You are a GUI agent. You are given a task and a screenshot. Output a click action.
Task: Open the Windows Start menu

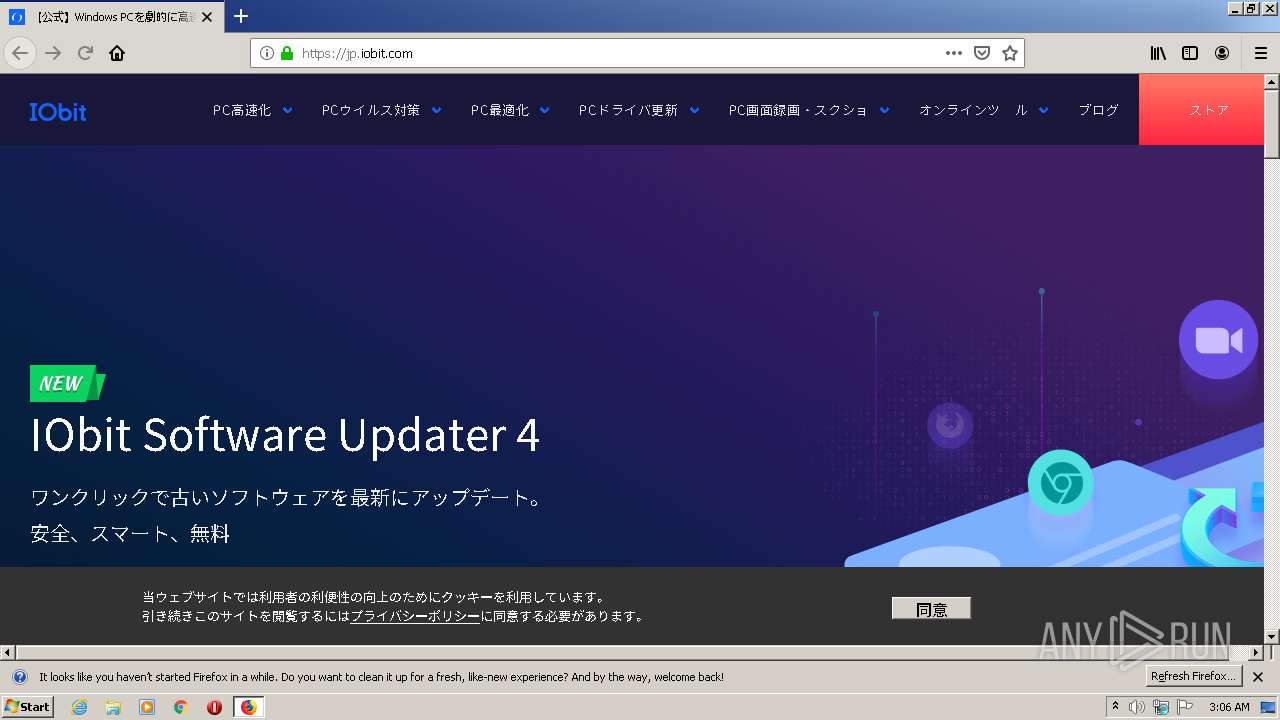tap(27, 707)
